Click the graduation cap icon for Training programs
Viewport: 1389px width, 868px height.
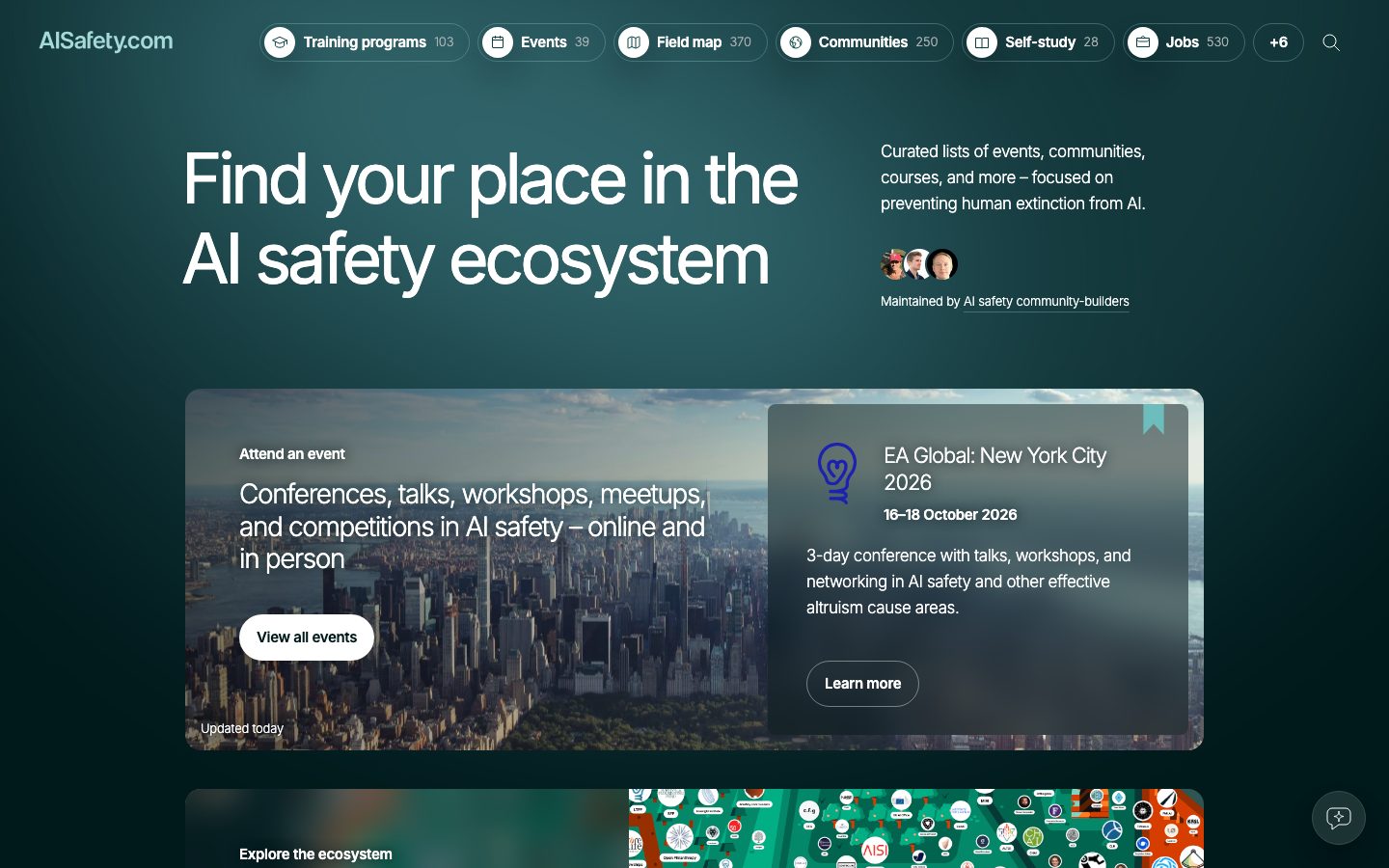click(x=280, y=42)
